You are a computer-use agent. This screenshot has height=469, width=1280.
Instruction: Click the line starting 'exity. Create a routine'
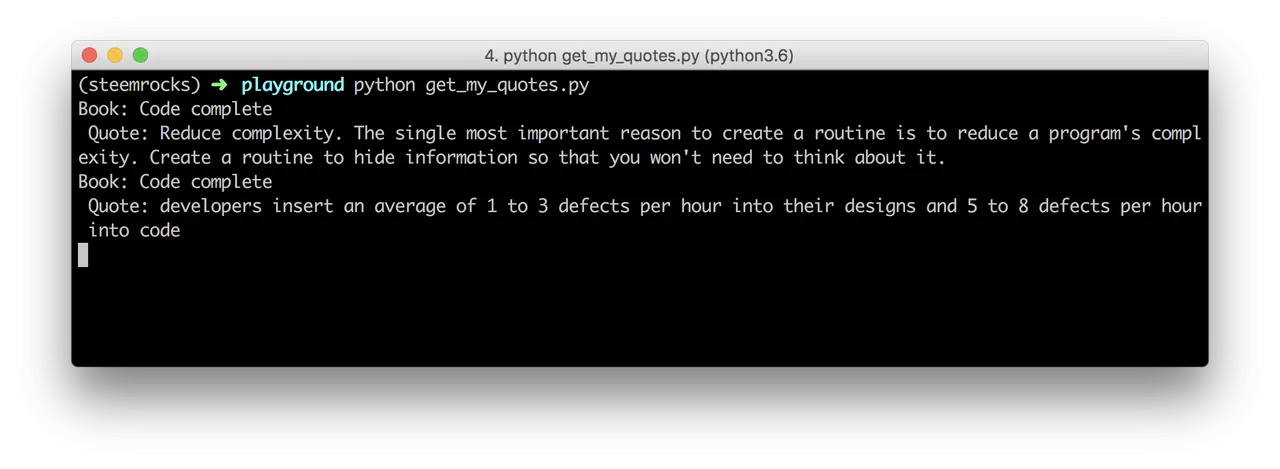point(511,157)
